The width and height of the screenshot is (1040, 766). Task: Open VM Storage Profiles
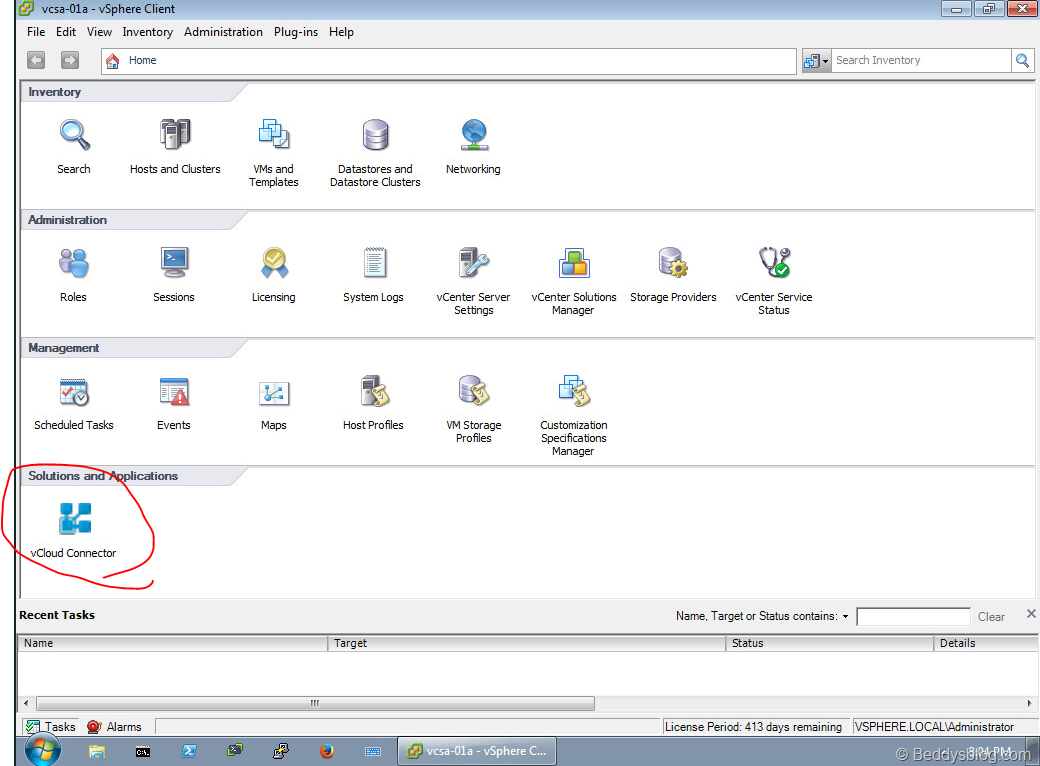(474, 391)
